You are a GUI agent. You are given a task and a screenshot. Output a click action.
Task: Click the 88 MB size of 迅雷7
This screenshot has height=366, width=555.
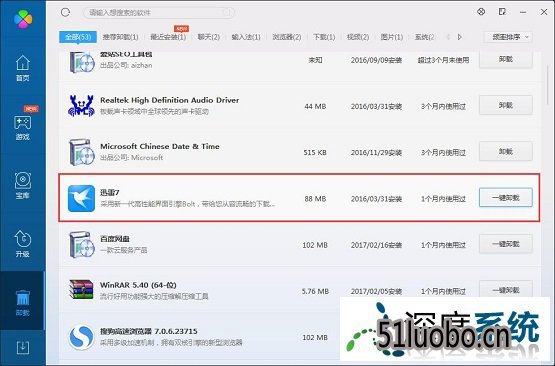pos(315,199)
